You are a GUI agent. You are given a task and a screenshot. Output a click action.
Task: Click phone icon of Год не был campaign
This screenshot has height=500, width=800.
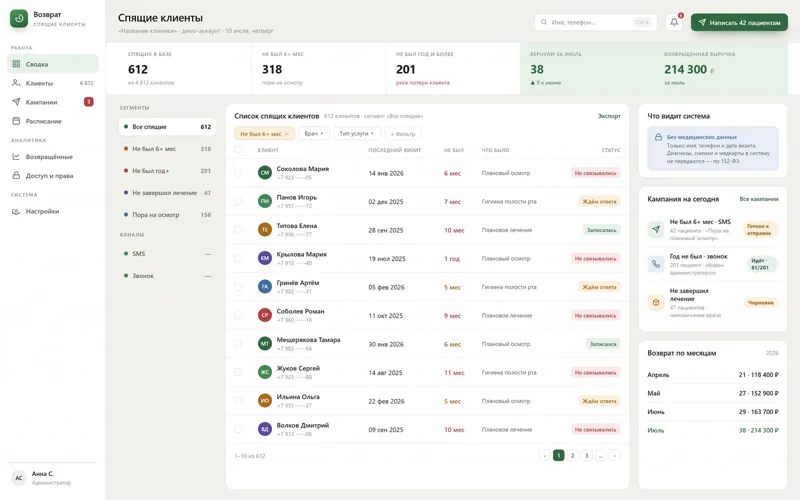pos(656,264)
